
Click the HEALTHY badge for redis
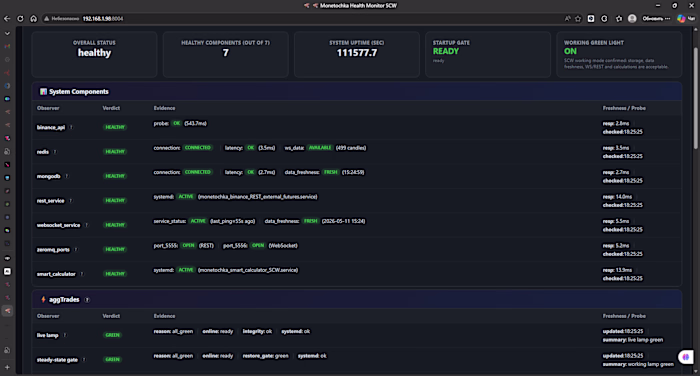(115, 152)
